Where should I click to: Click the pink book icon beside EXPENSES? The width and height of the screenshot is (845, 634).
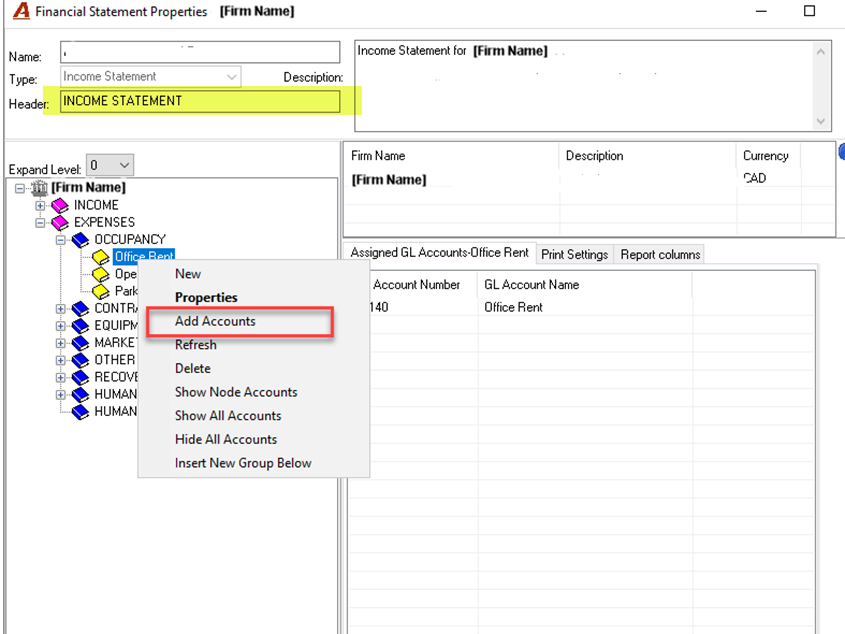60,222
